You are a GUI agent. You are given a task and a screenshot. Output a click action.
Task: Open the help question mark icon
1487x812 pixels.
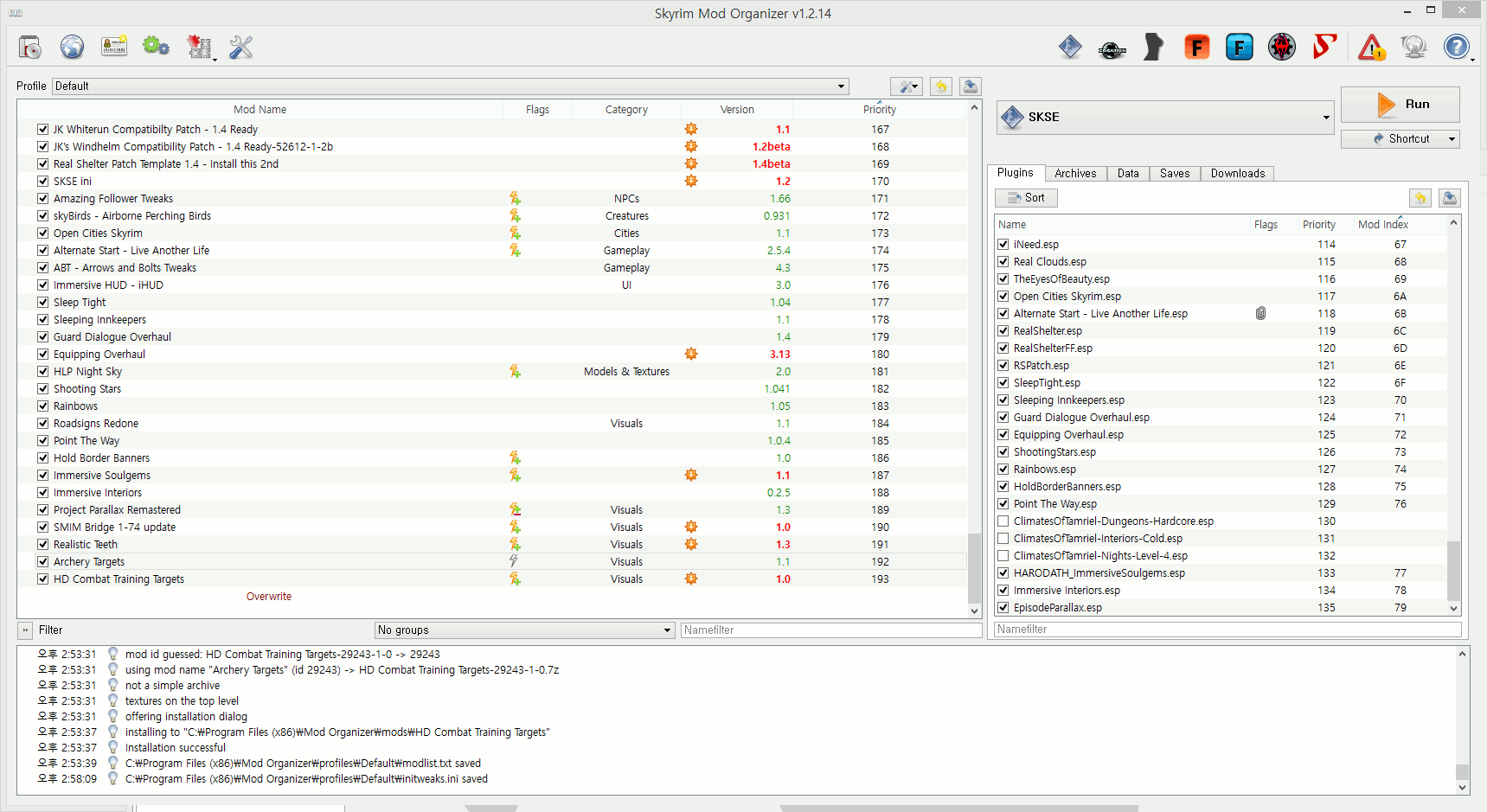[1457, 47]
